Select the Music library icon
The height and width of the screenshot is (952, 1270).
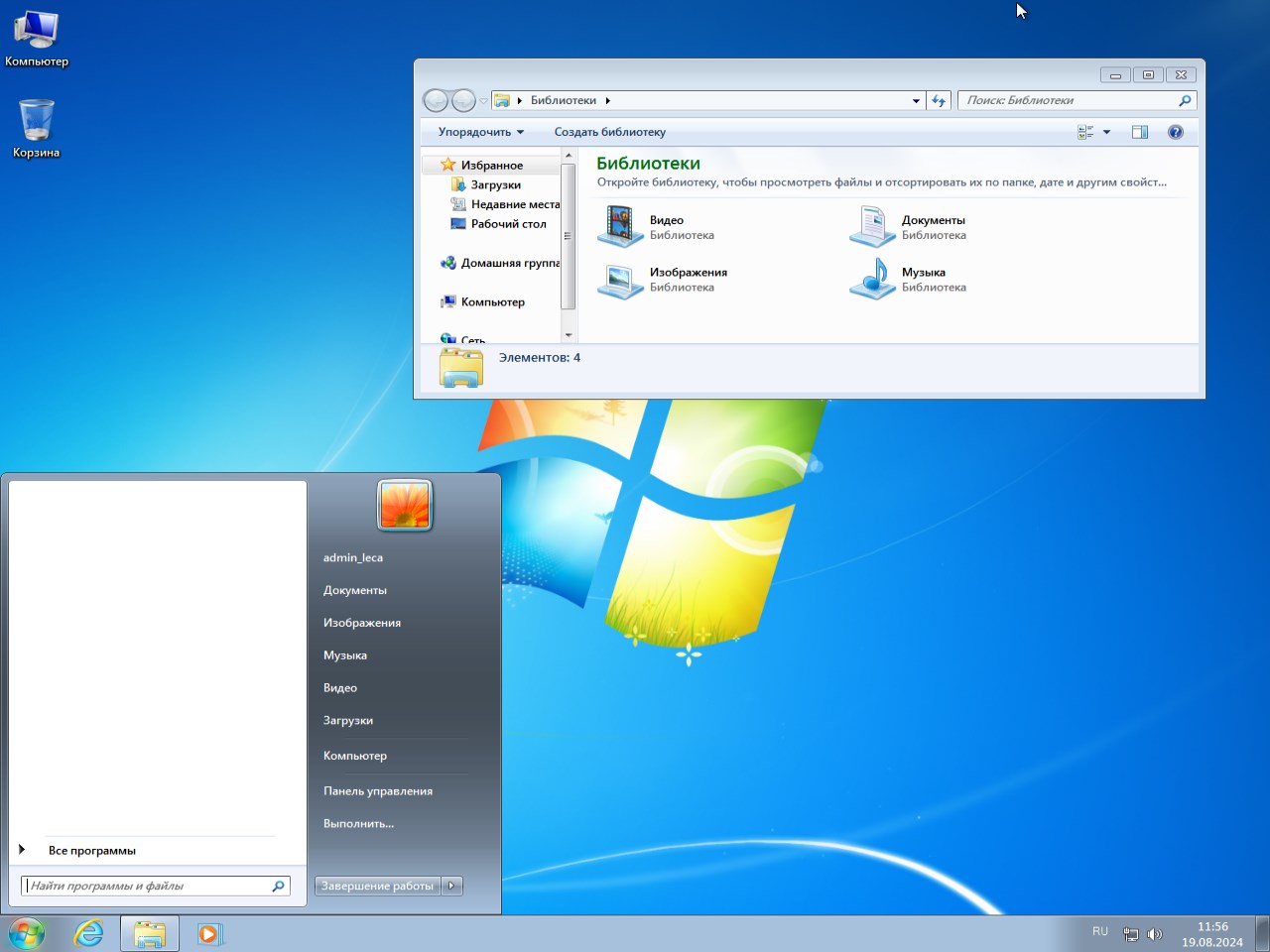click(872, 279)
